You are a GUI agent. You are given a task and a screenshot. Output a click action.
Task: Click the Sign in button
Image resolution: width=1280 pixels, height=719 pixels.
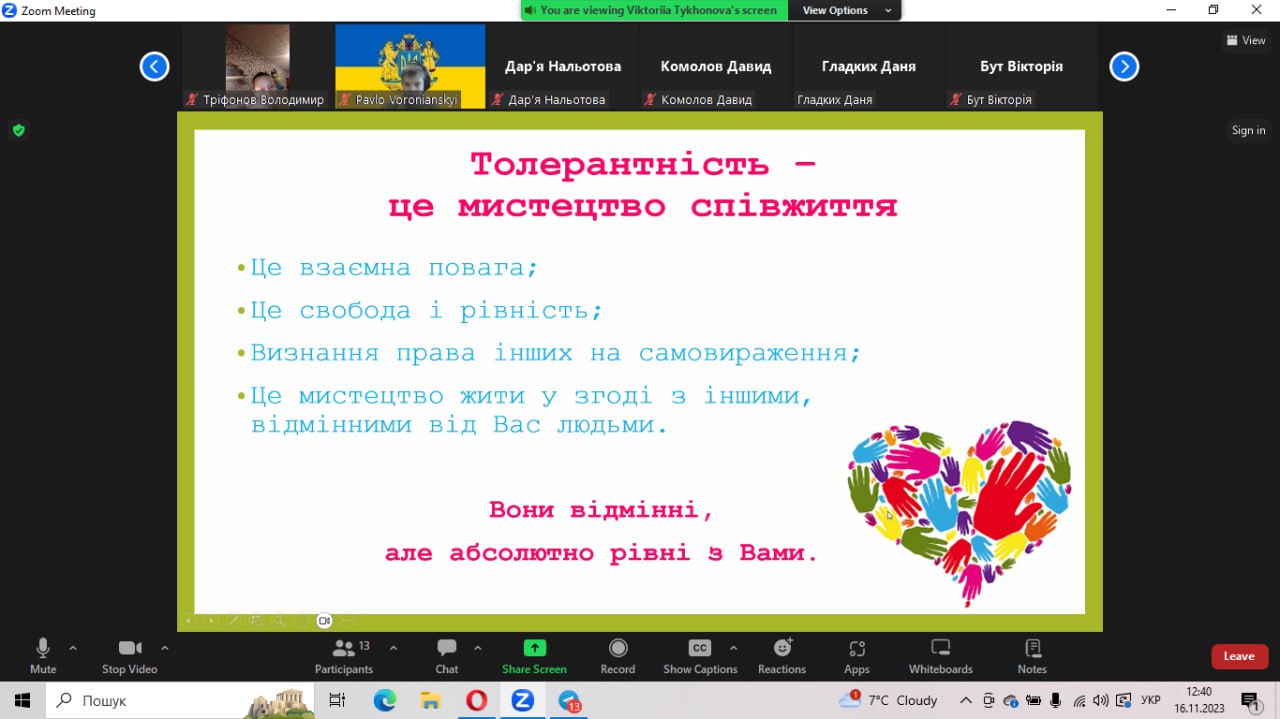1248,130
